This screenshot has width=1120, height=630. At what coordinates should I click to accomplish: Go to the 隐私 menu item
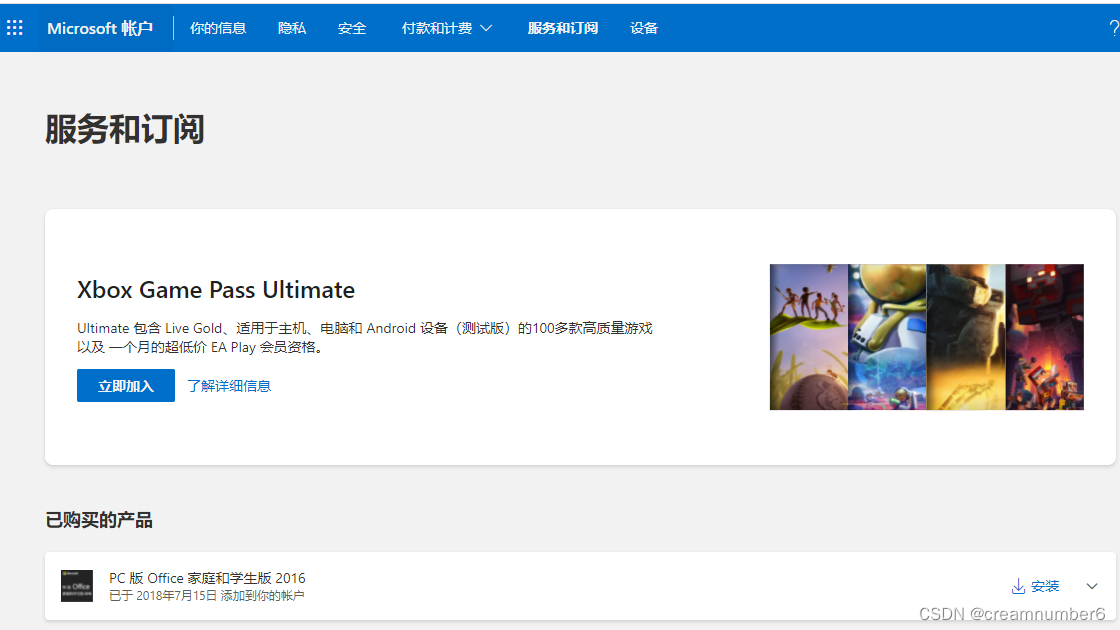click(291, 28)
